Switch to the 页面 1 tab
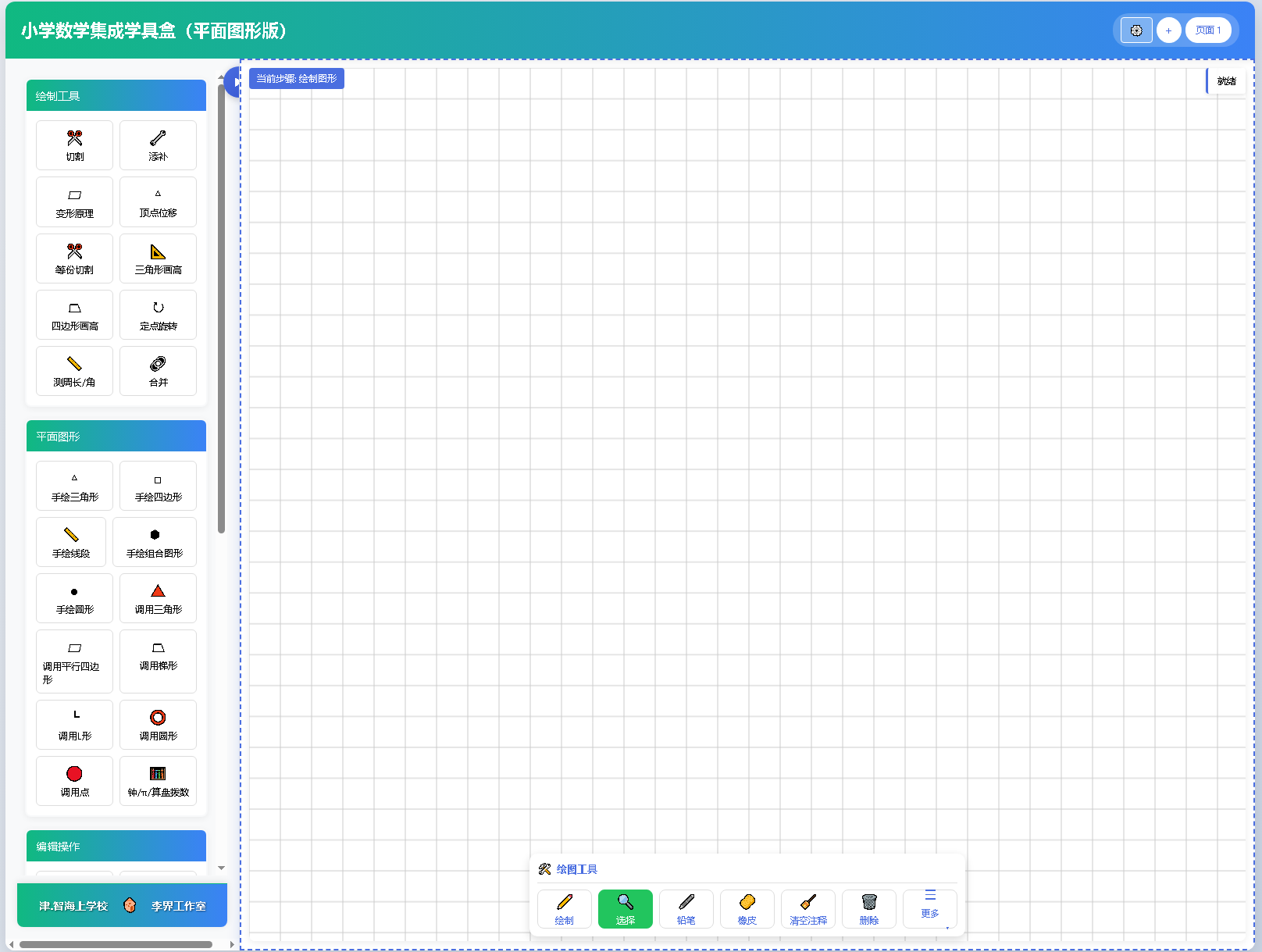This screenshot has height=952, width=1262. coord(1208,30)
